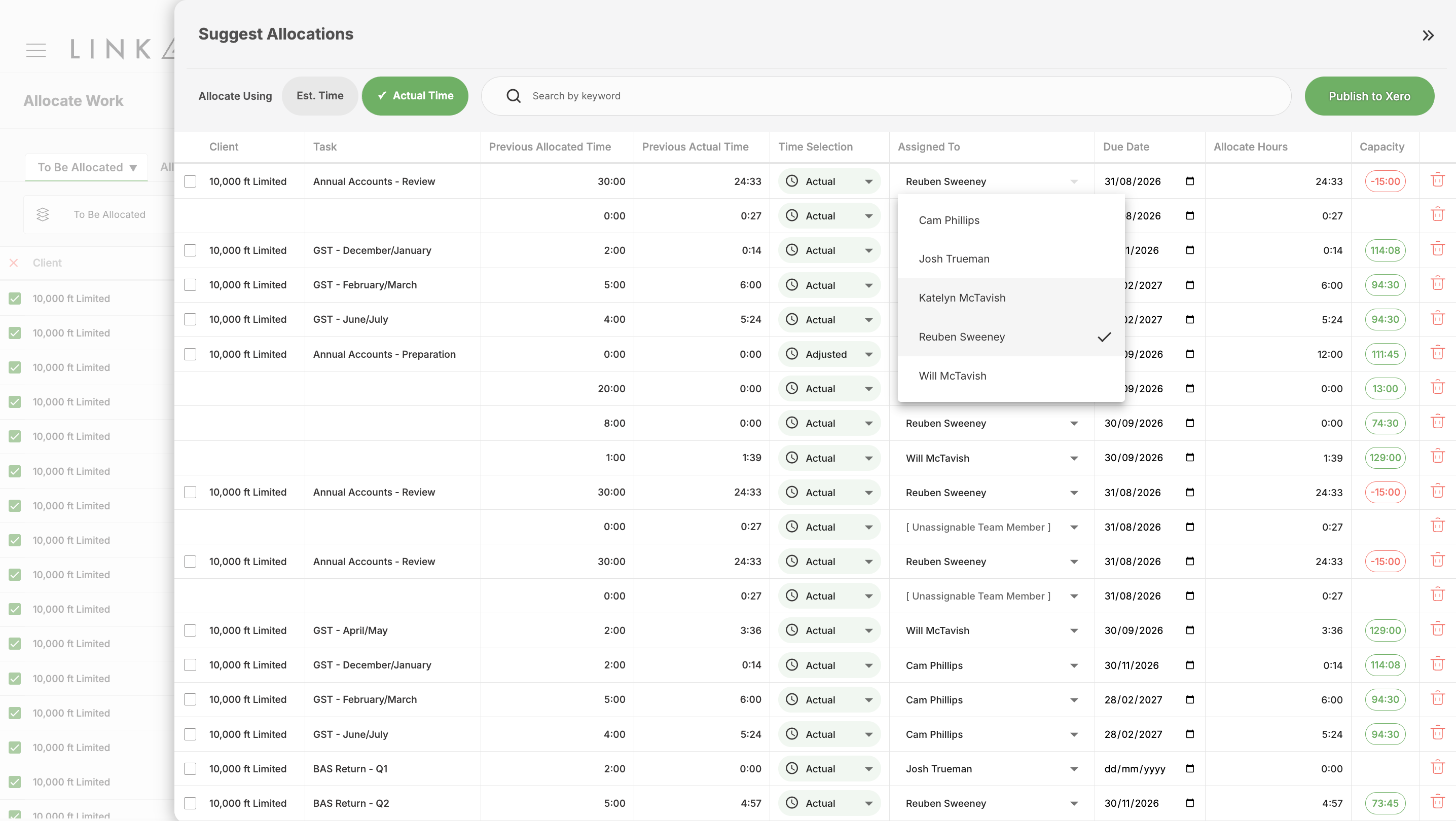The height and width of the screenshot is (821, 1456).
Task: Open calendar in the 20:00 previous allocated row
Action: pyautogui.click(x=1190, y=389)
